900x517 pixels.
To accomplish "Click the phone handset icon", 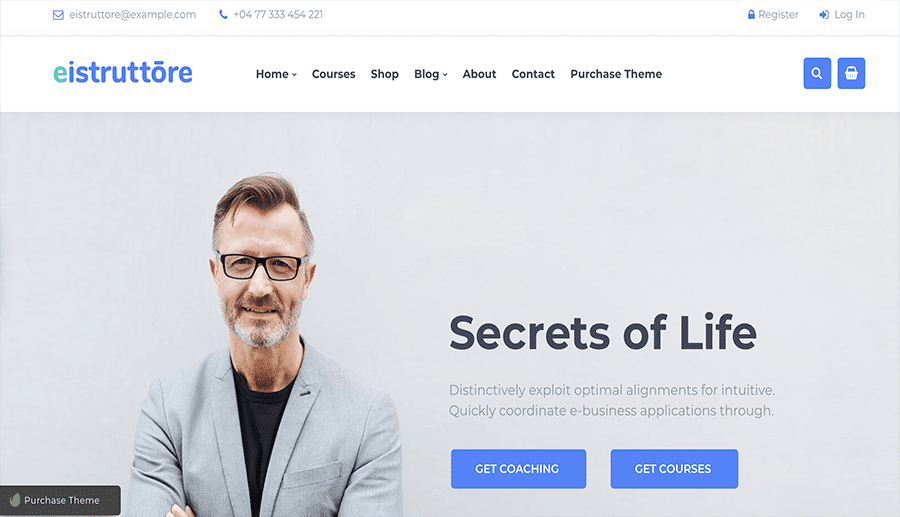I will point(223,14).
